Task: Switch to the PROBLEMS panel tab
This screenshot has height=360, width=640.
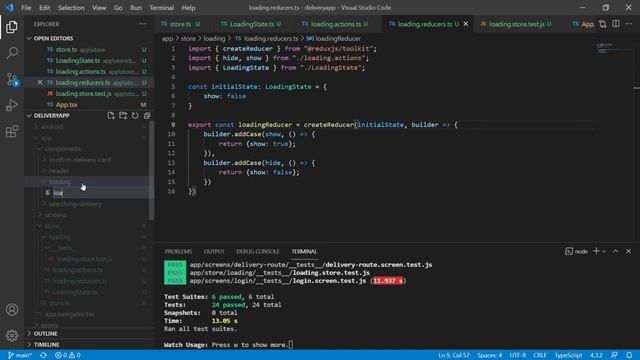Action: pyautogui.click(x=178, y=251)
